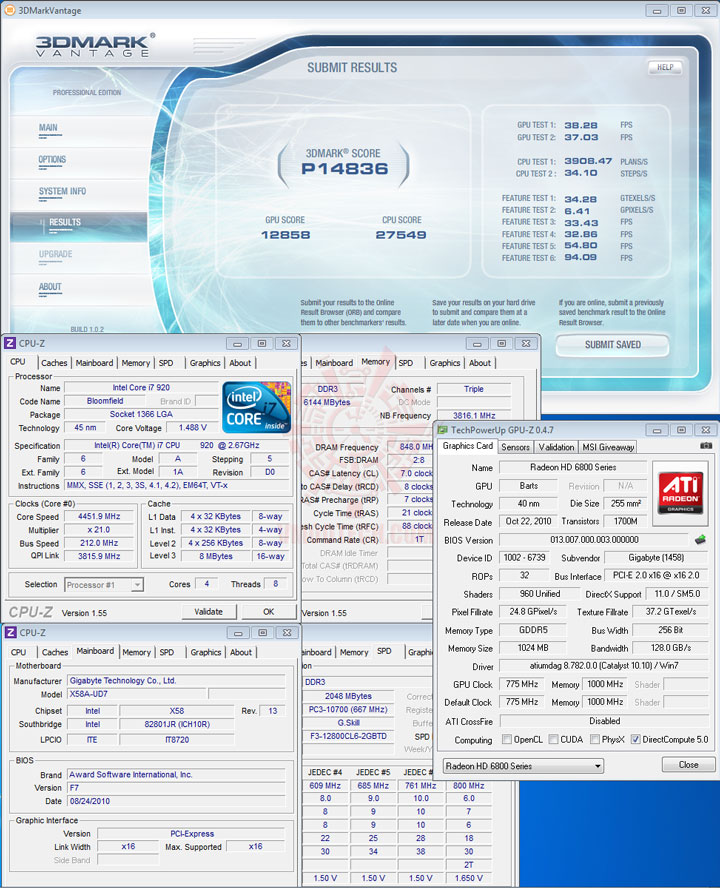Click the GPU score value 12858
720x888 pixels.
coord(286,234)
